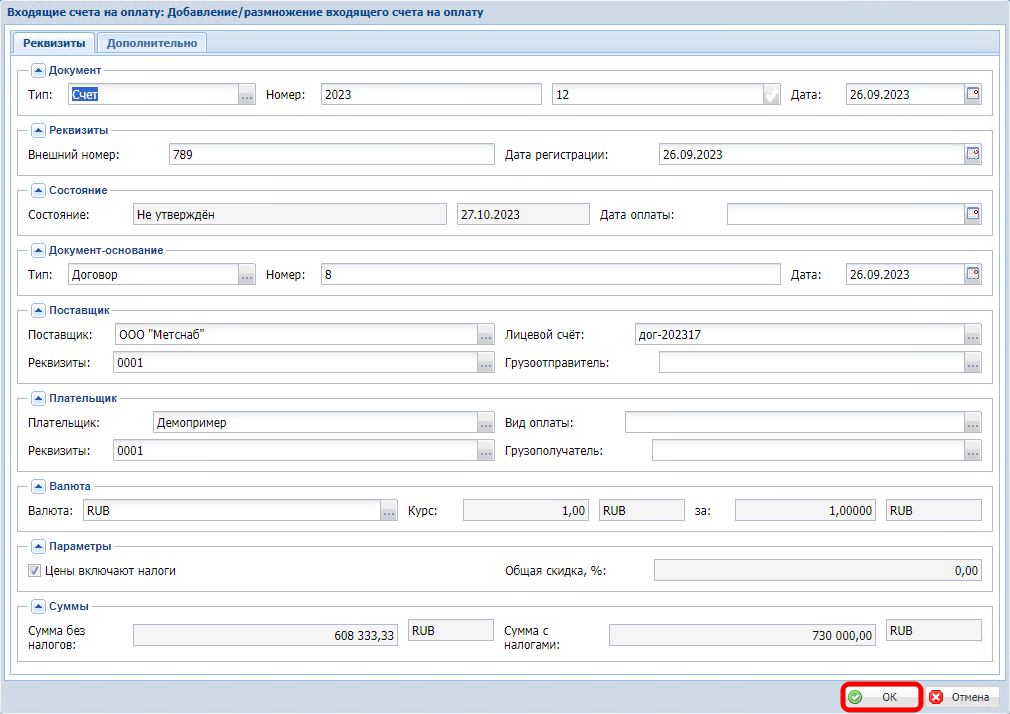This screenshot has height=714, width=1010.
Task: Collapse the Суммы section
Action: [39, 606]
